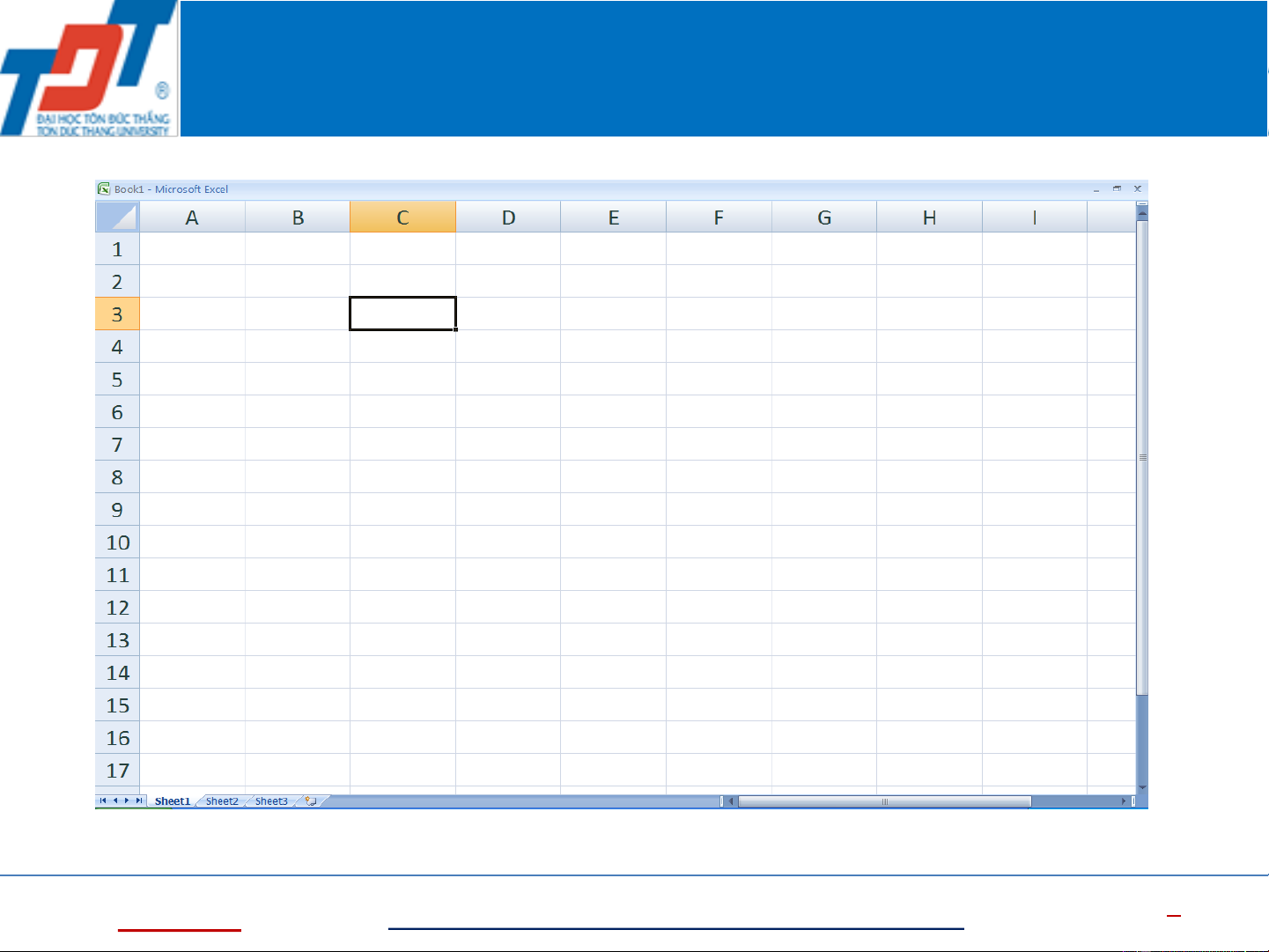Click the Excel icon in the title bar
1269x952 pixels.
(x=104, y=189)
